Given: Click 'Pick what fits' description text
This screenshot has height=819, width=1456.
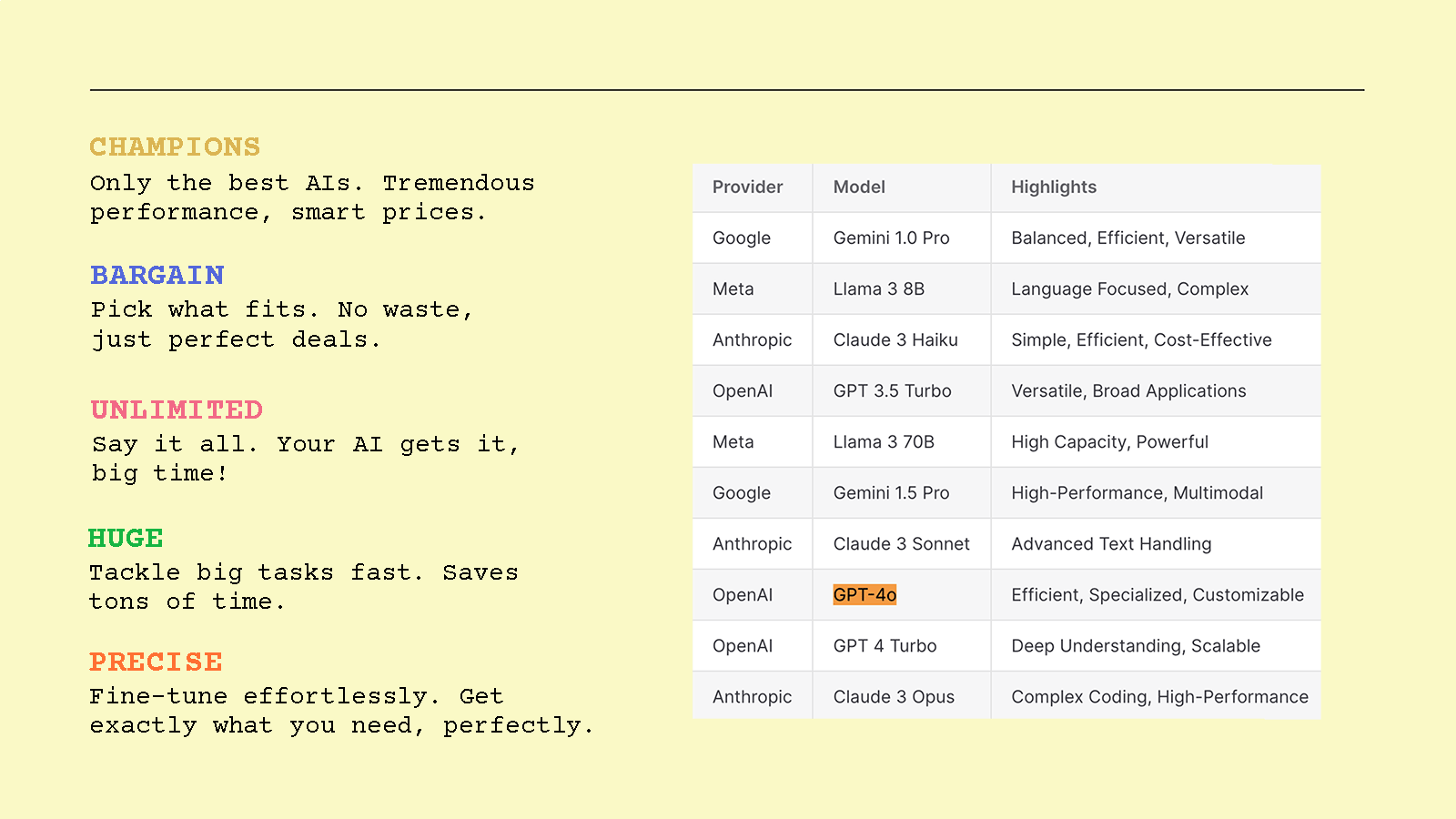Looking at the screenshot, I should click(x=282, y=324).
